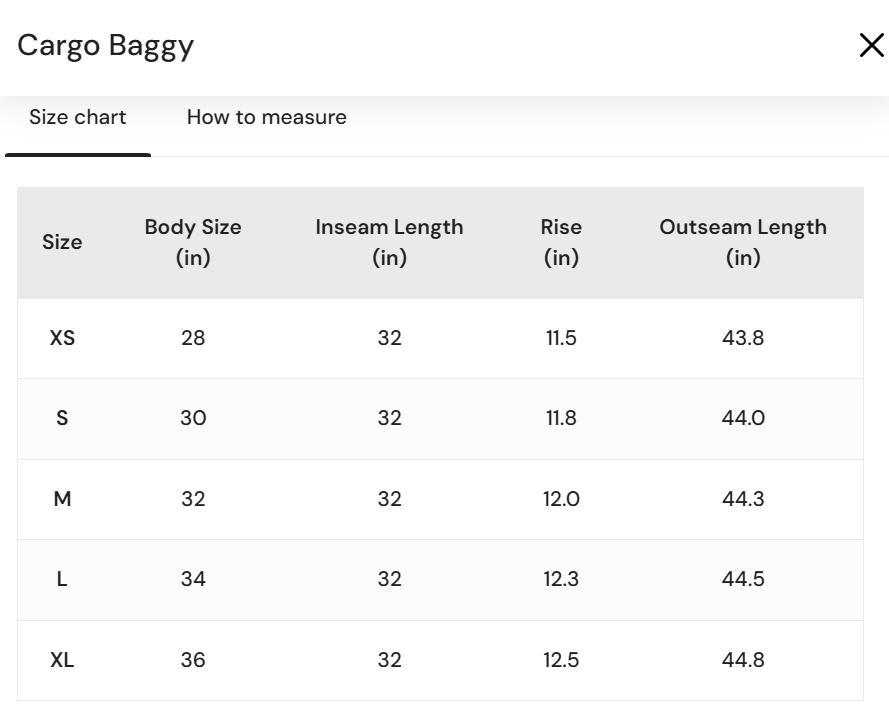Click the rise value 11.8

tap(561, 418)
